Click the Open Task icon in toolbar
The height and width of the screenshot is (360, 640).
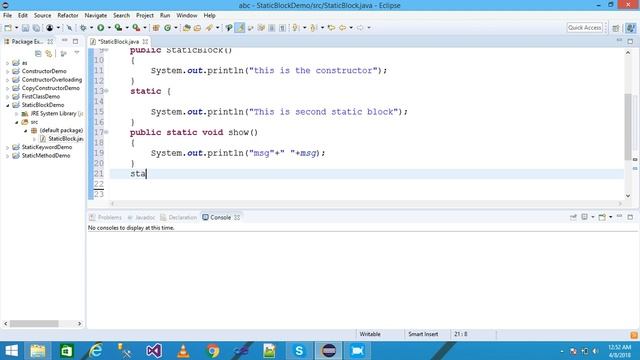(x=198, y=28)
